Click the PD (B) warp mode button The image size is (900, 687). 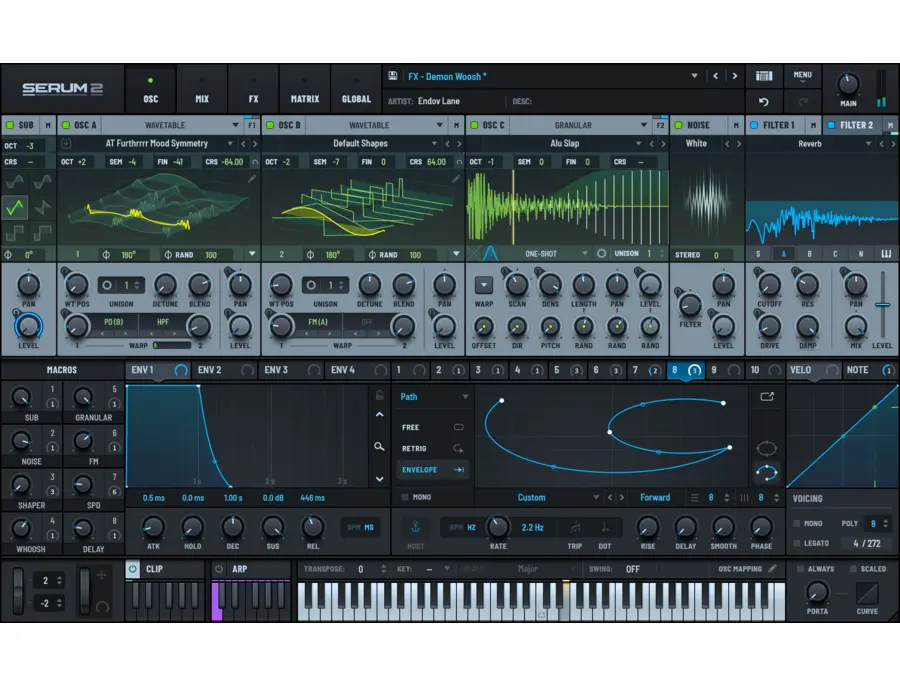113,322
